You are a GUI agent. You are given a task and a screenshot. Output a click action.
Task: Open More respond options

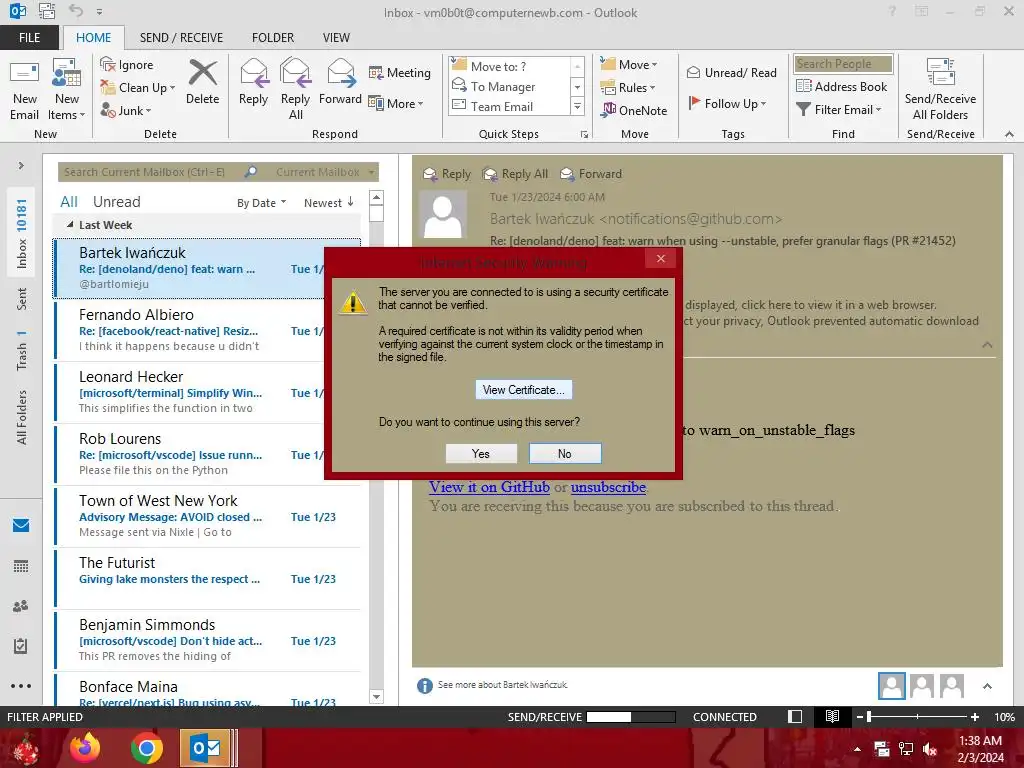396,103
